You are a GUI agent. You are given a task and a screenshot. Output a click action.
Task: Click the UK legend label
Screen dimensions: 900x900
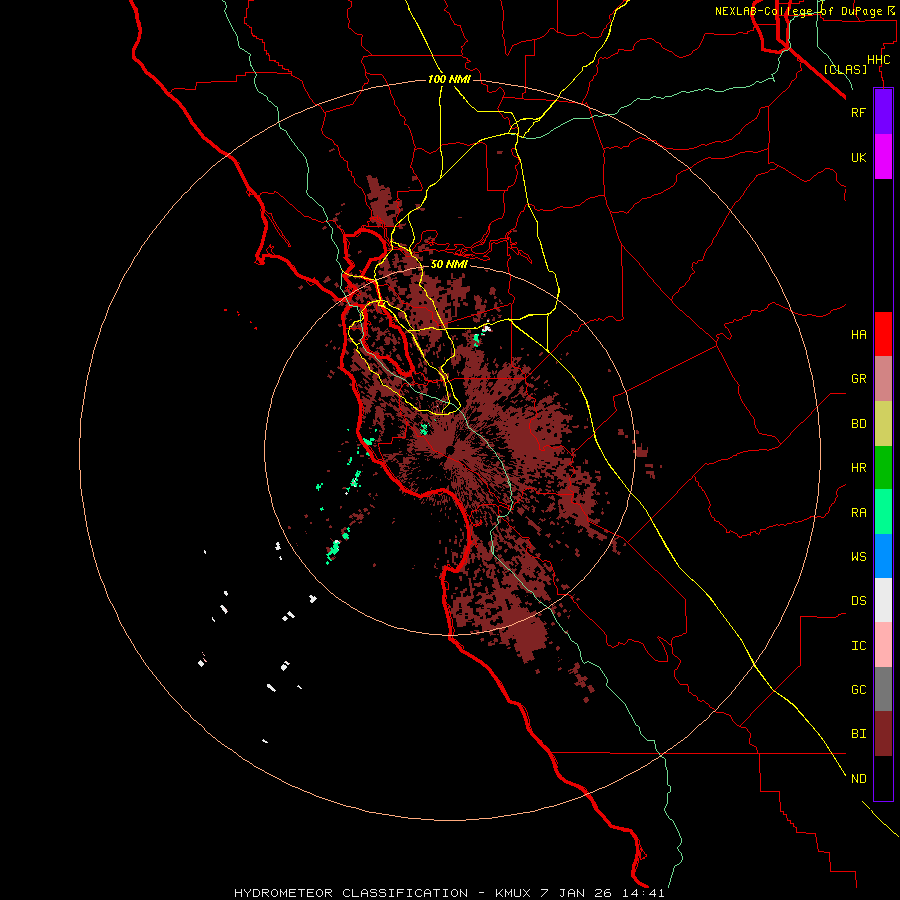858,158
